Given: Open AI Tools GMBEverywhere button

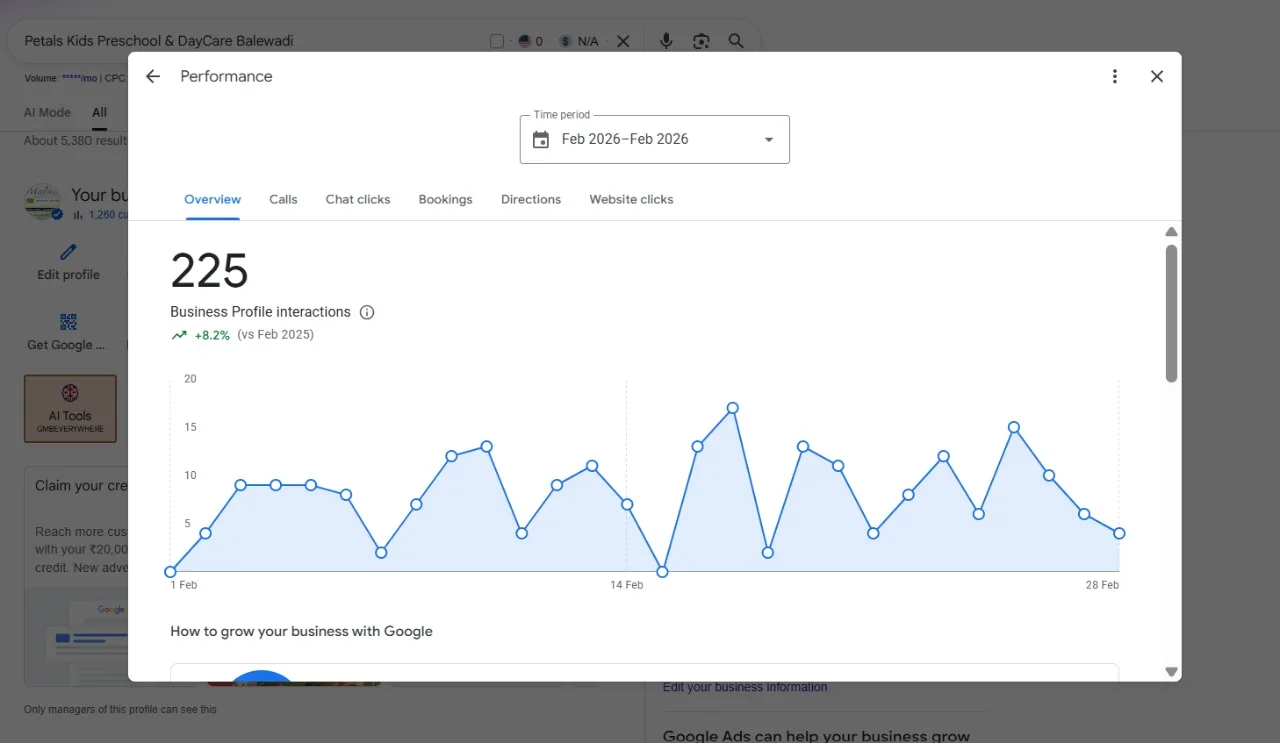Looking at the screenshot, I should pos(70,408).
